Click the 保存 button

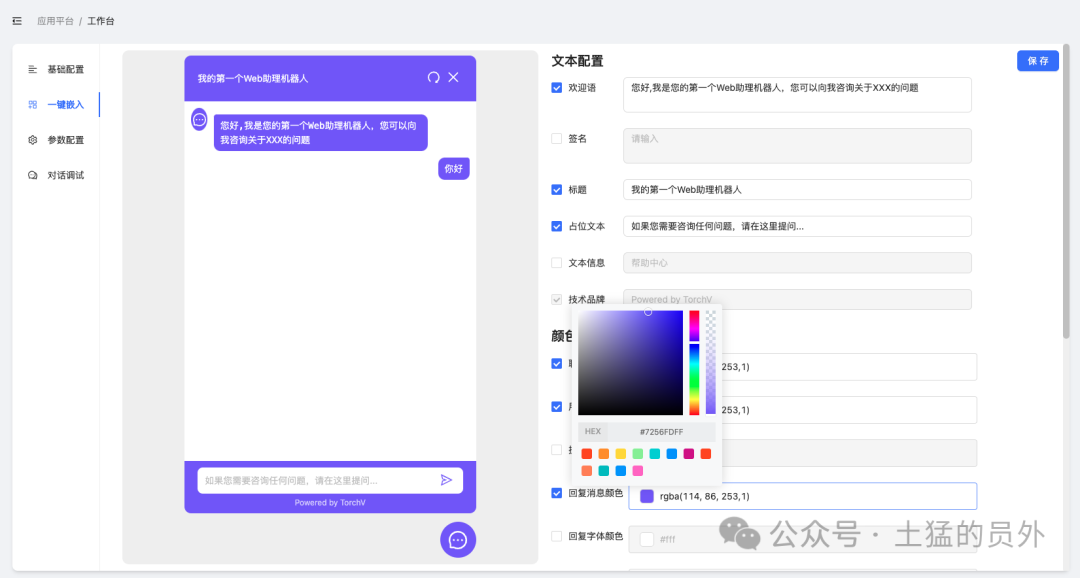(1038, 61)
